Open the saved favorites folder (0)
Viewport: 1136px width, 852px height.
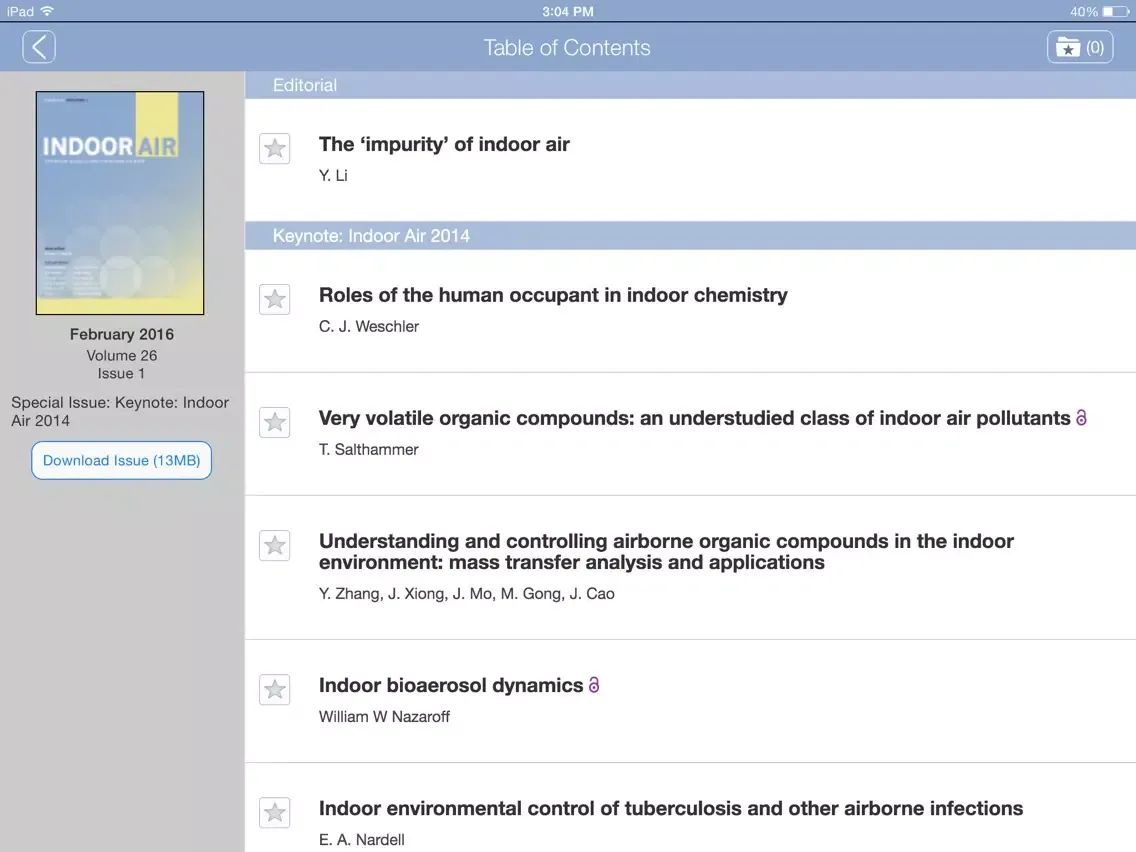click(1079, 47)
